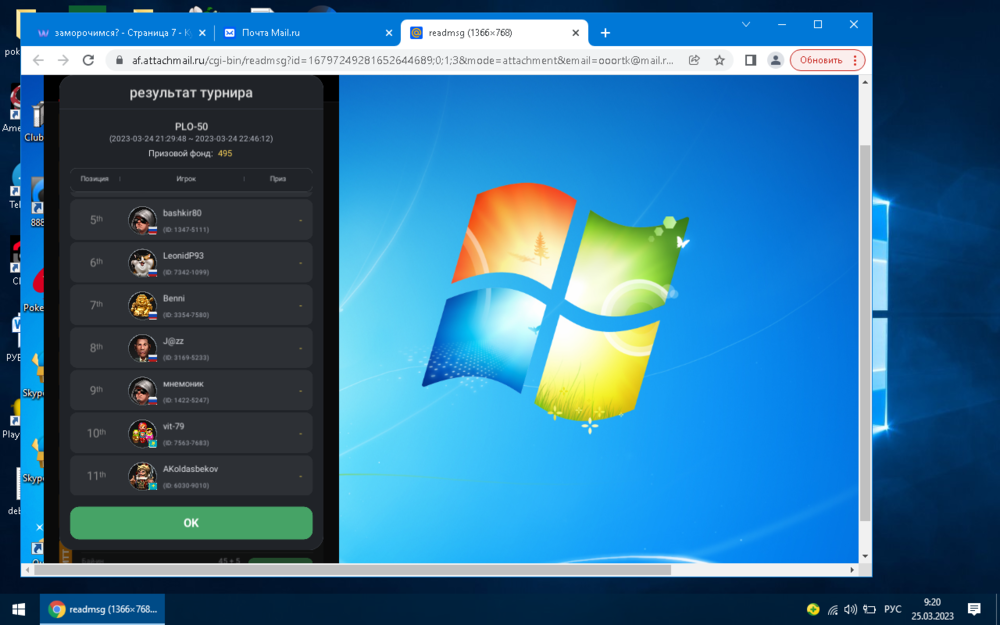
Task: Click the Обновить update button
Action: coord(821,60)
